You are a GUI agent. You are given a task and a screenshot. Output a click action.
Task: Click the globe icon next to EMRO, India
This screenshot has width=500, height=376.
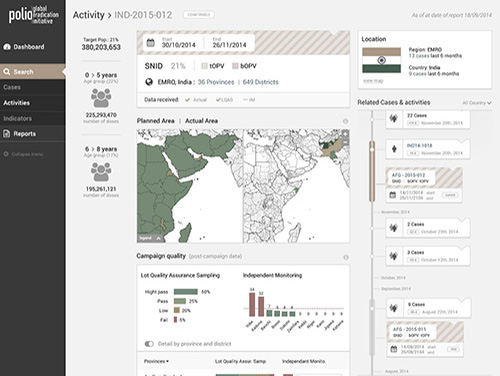click(x=149, y=82)
